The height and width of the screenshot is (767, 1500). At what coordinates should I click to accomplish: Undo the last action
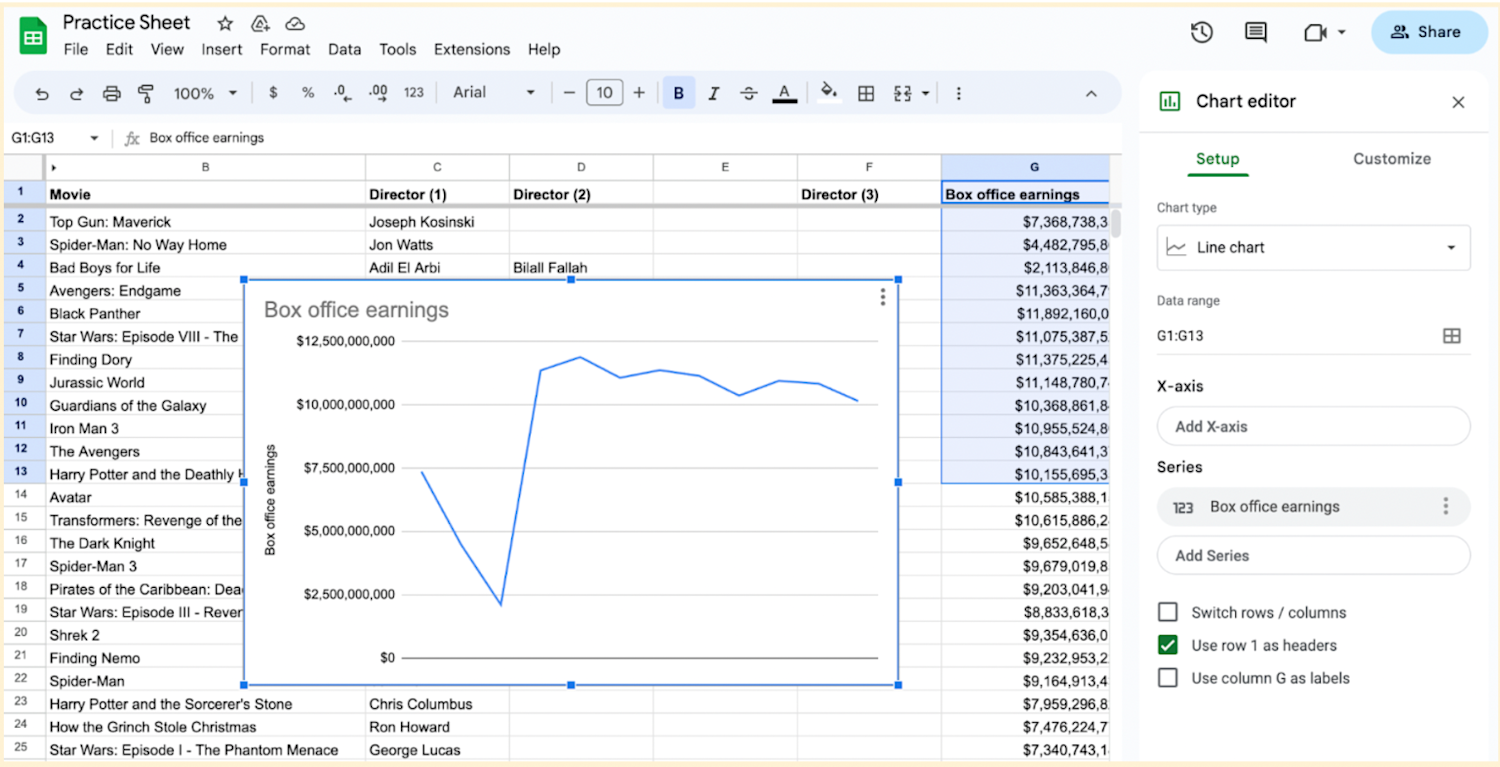click(42, 93)
